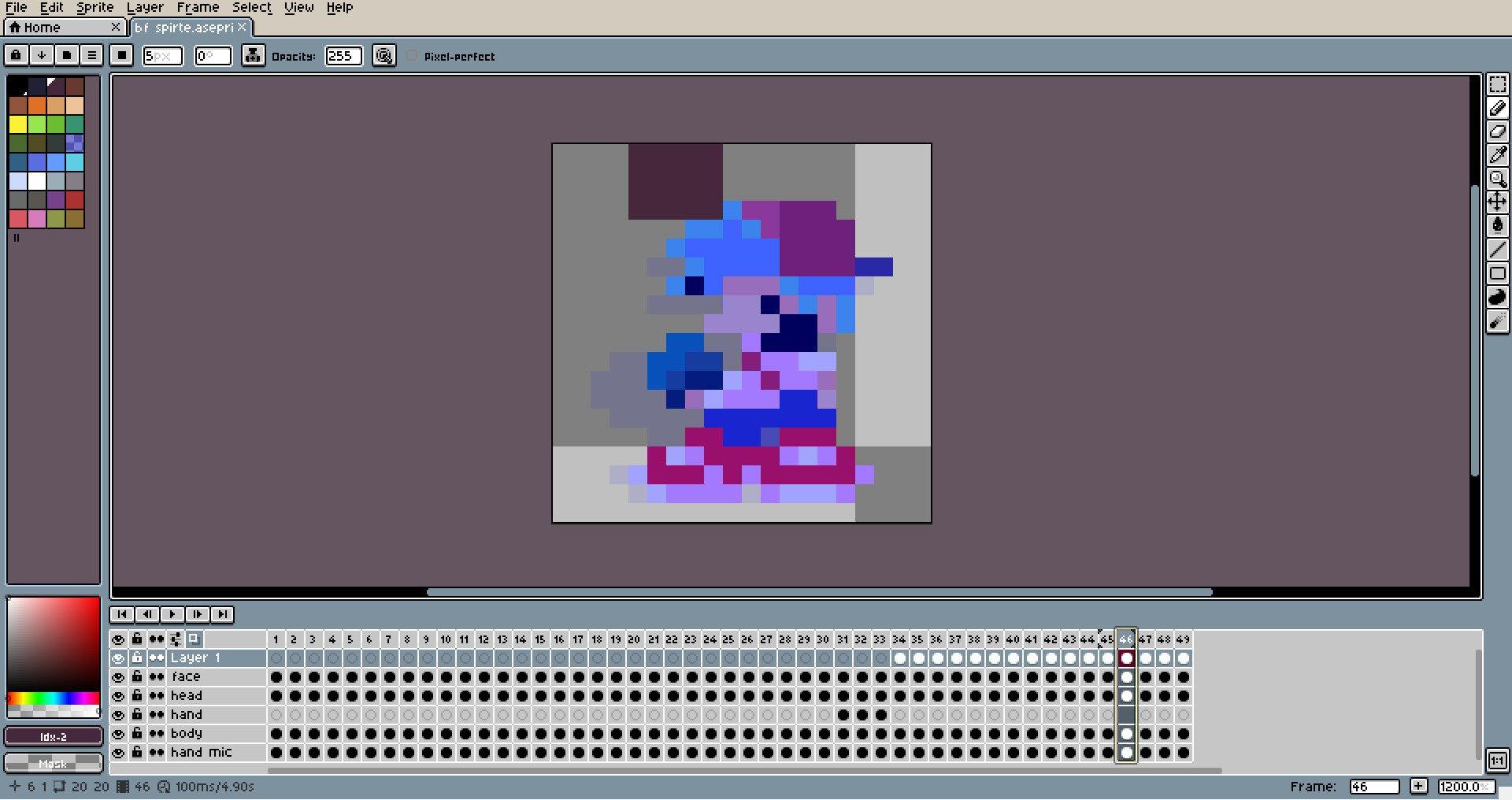Click the Mask color button

pos(54,763)
